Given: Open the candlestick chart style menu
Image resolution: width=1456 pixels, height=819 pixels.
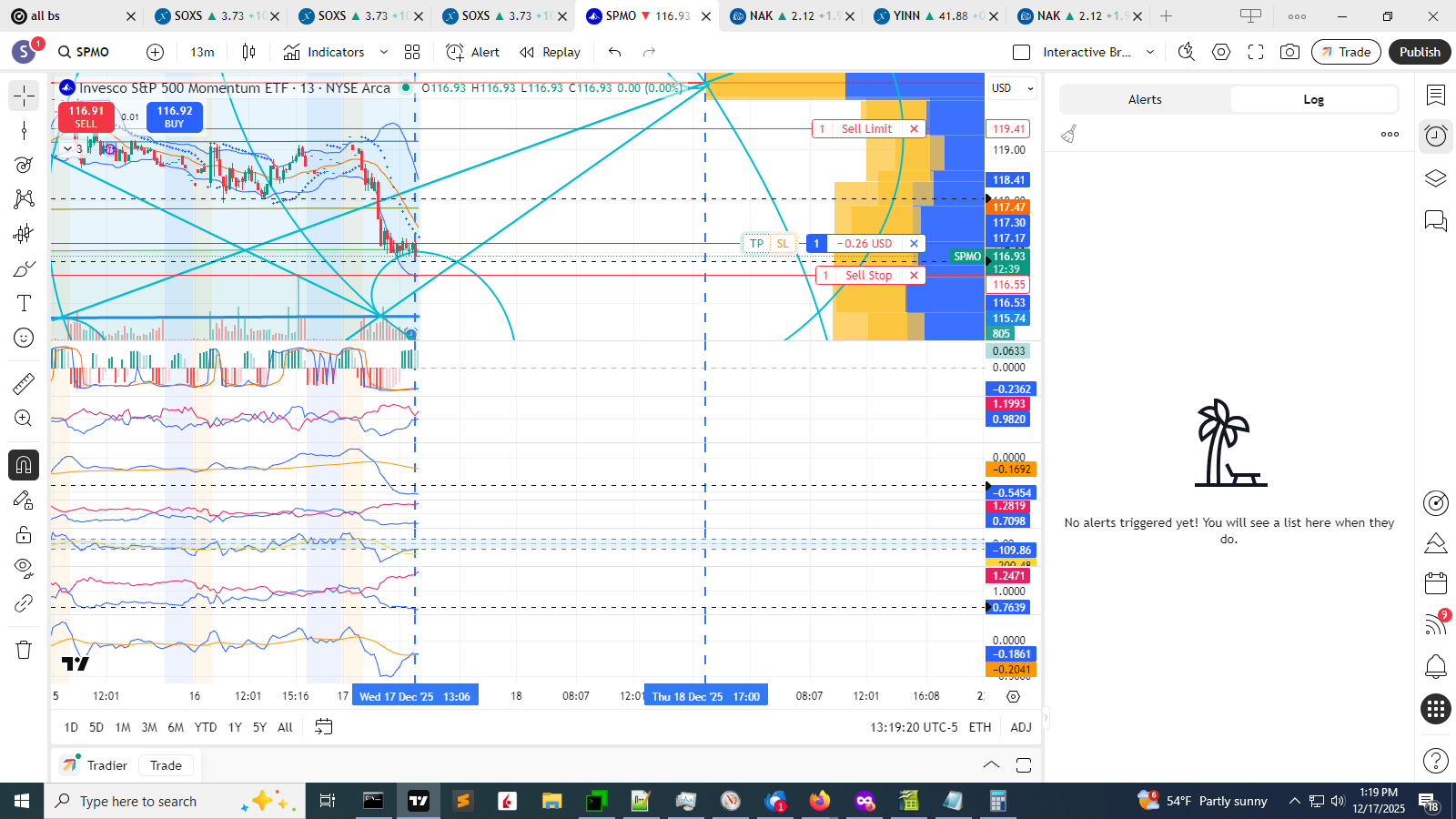Looking at the screenshot, I should point(248,52).
